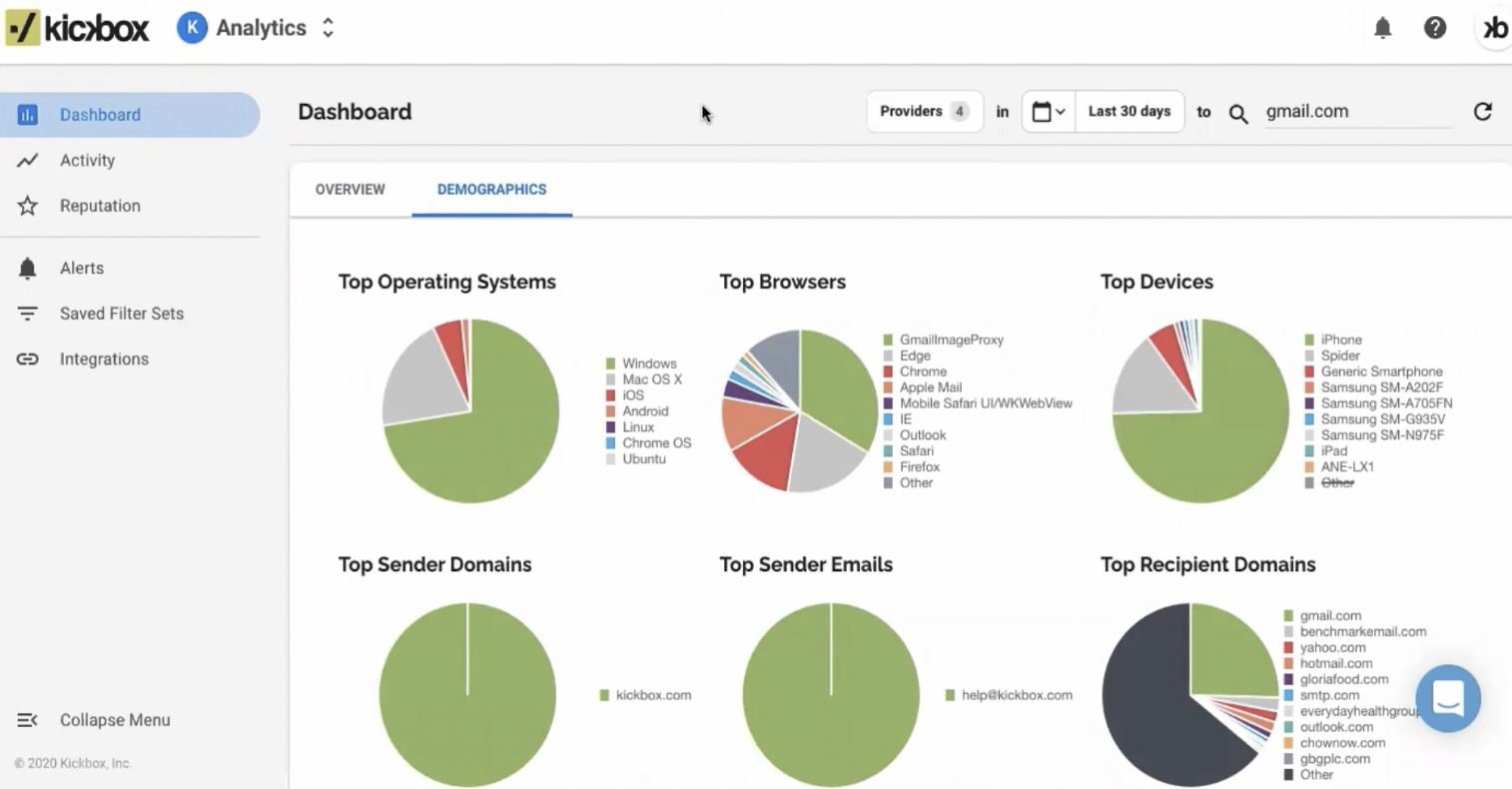This screenshot has height=789, width=1512.
Task: Click the yahoo.com legend color swatch
Action: [x=1288, y=647]
